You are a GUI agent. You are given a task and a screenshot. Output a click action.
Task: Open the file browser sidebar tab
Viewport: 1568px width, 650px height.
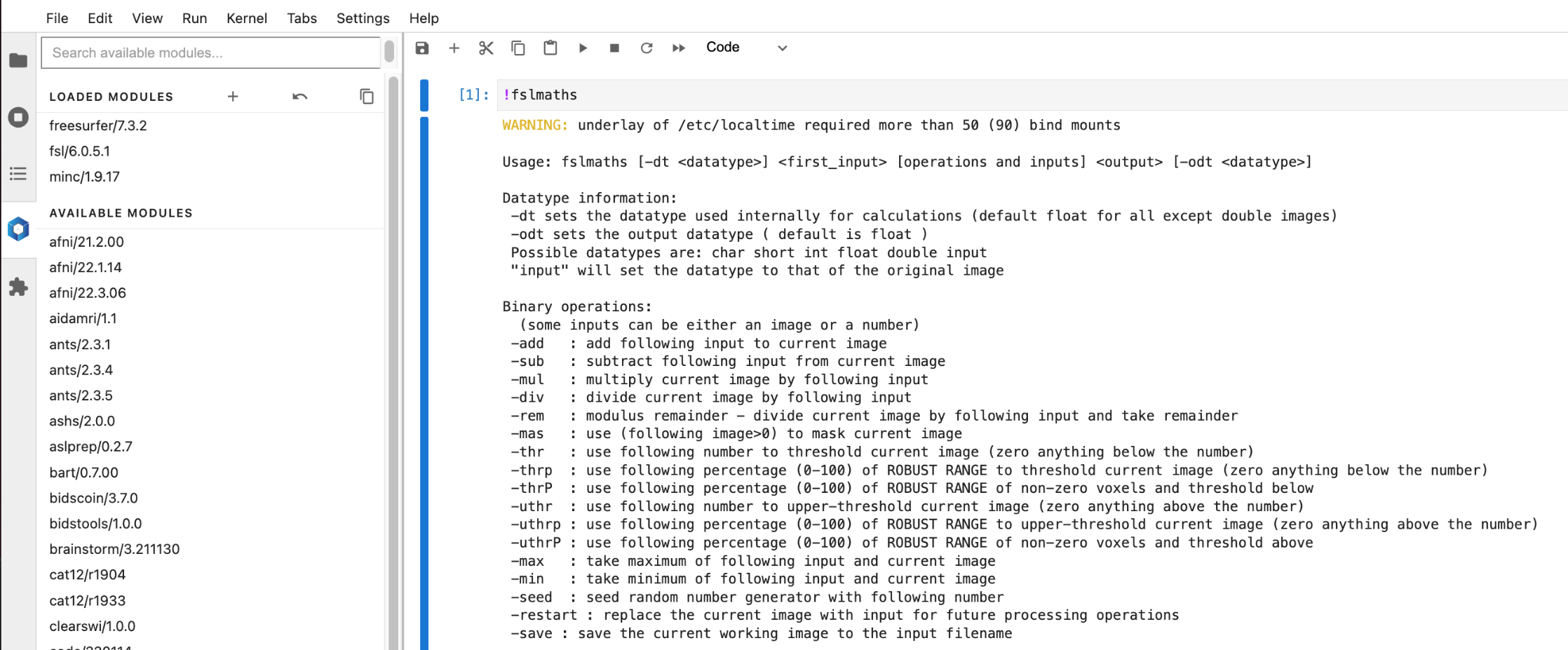pos(18,60)
